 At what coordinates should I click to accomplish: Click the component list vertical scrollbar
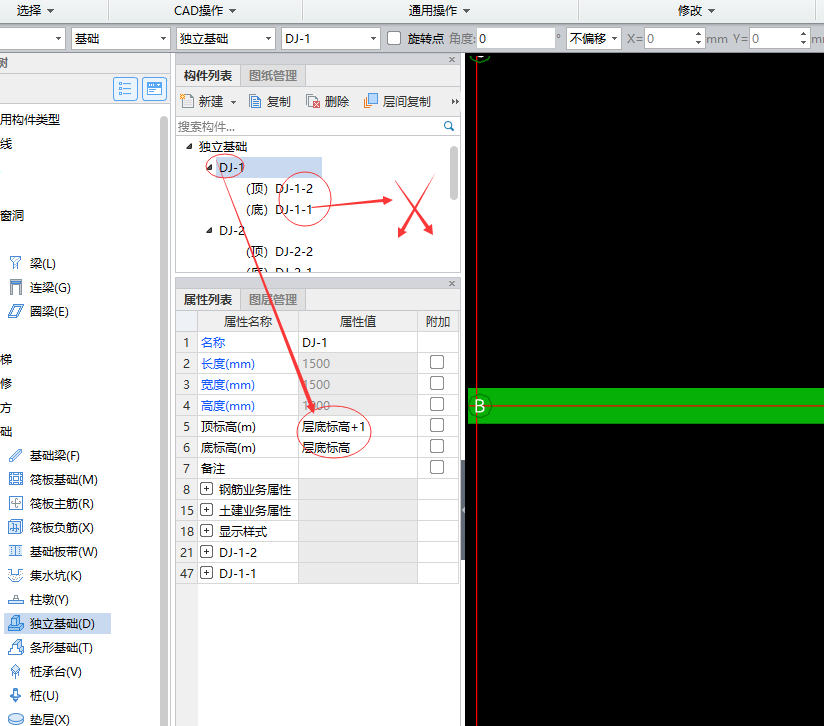pos(454,173)
